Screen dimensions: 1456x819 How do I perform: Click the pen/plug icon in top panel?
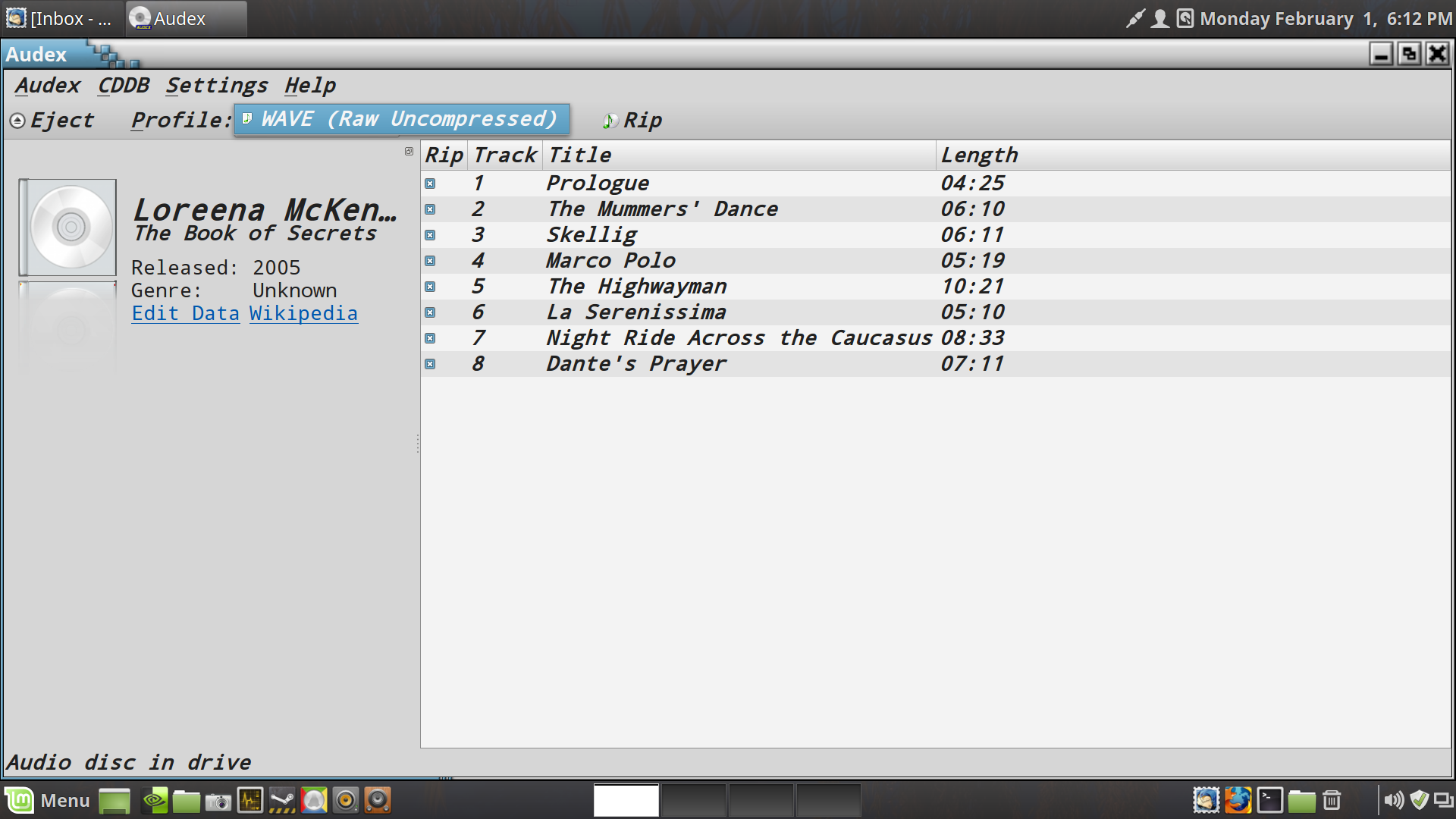tap(1135, 18)
